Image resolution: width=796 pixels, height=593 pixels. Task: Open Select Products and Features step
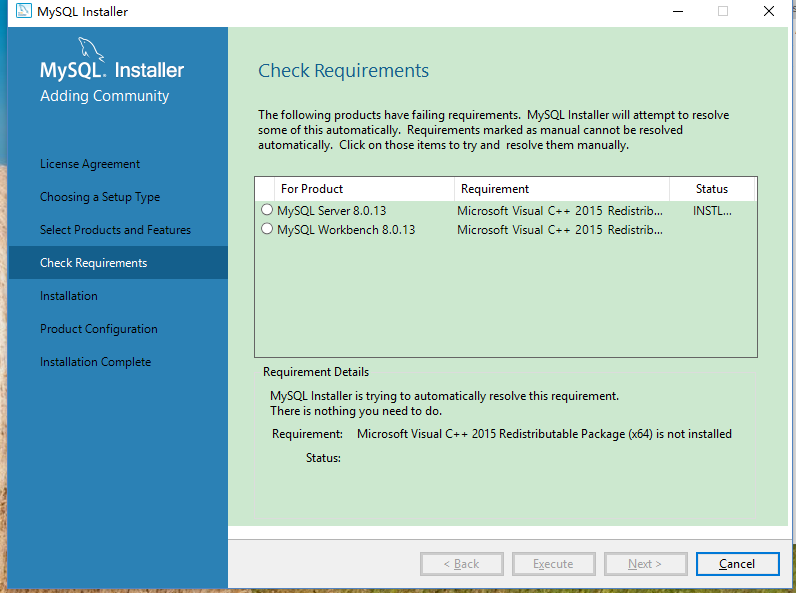click(x=115, y=230)
